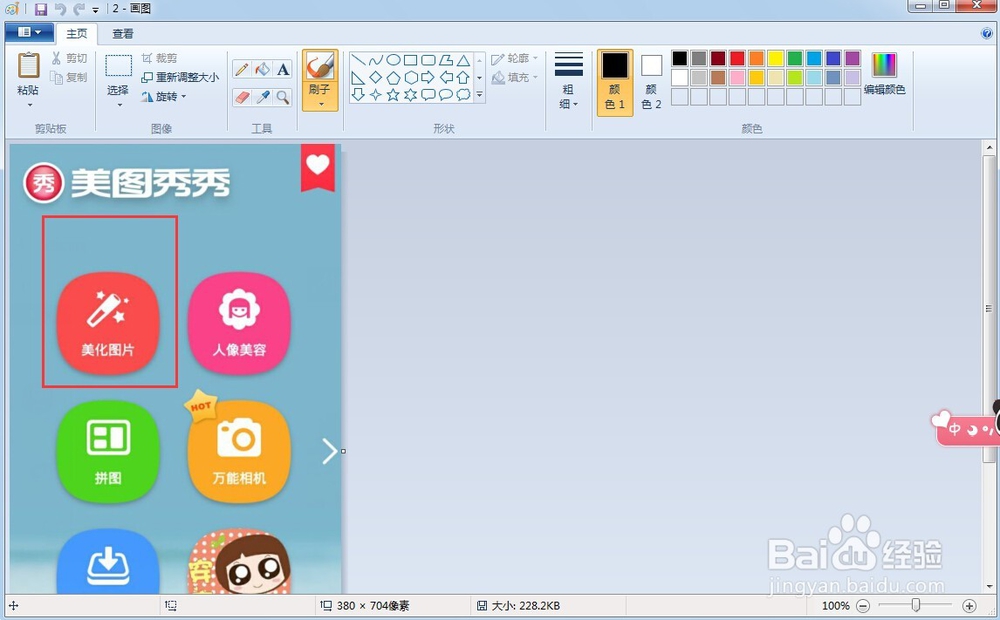Activate 颜色 1 (Color 1) selector

click(615, 83)
